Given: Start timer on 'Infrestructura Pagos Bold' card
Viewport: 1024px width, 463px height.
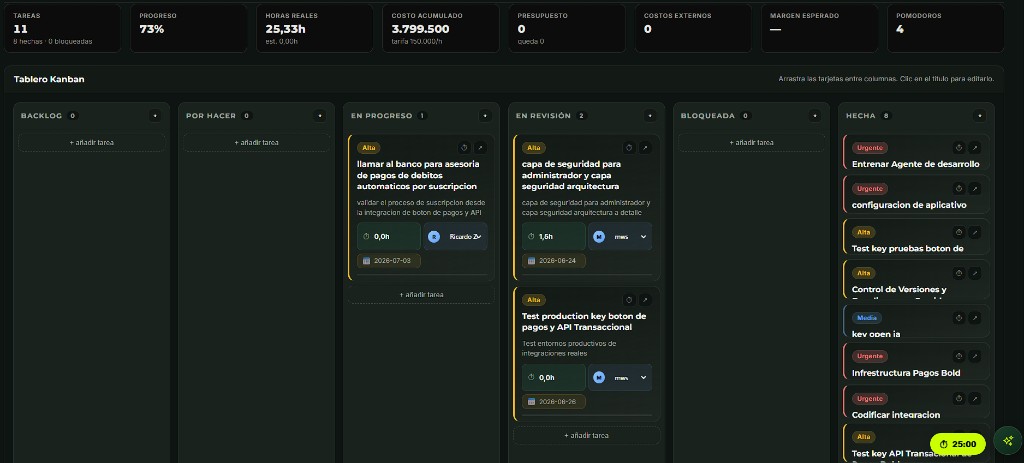Looking at the screenshot, I should (x=959, y=356).
